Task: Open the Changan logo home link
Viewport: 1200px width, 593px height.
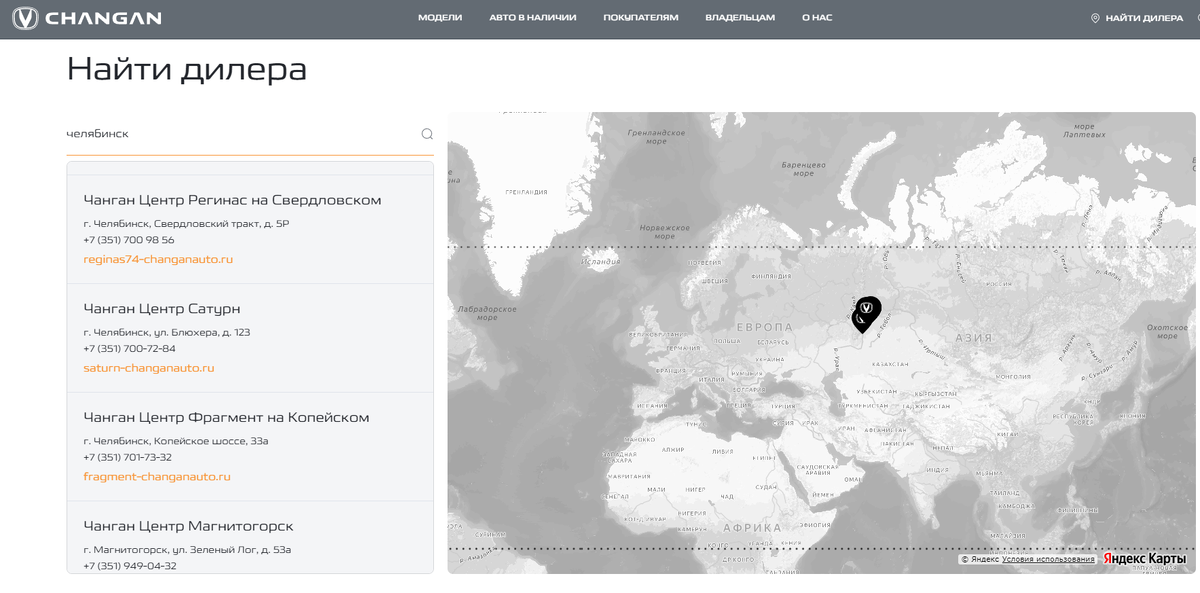Action: [86, 18]
